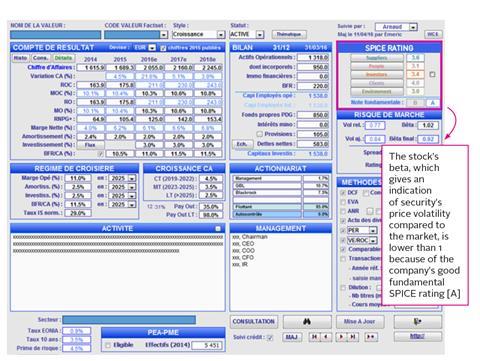Screen dimensions: 480x361
Task: Open the Statut ACTIVE dropdown
Action: click(260, 35)
